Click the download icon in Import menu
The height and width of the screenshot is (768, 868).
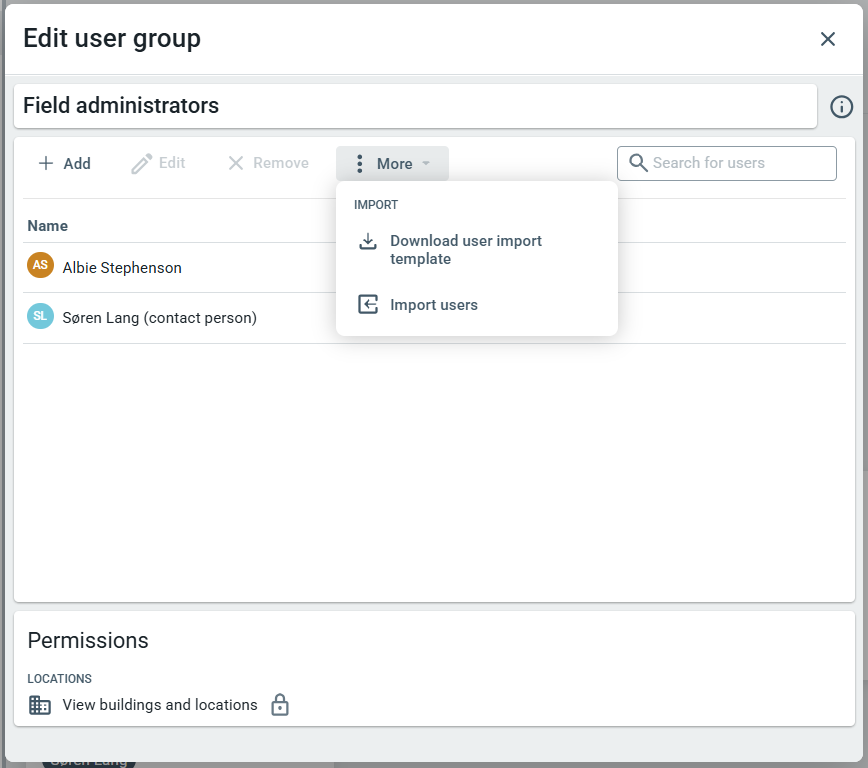coord(368,242)
